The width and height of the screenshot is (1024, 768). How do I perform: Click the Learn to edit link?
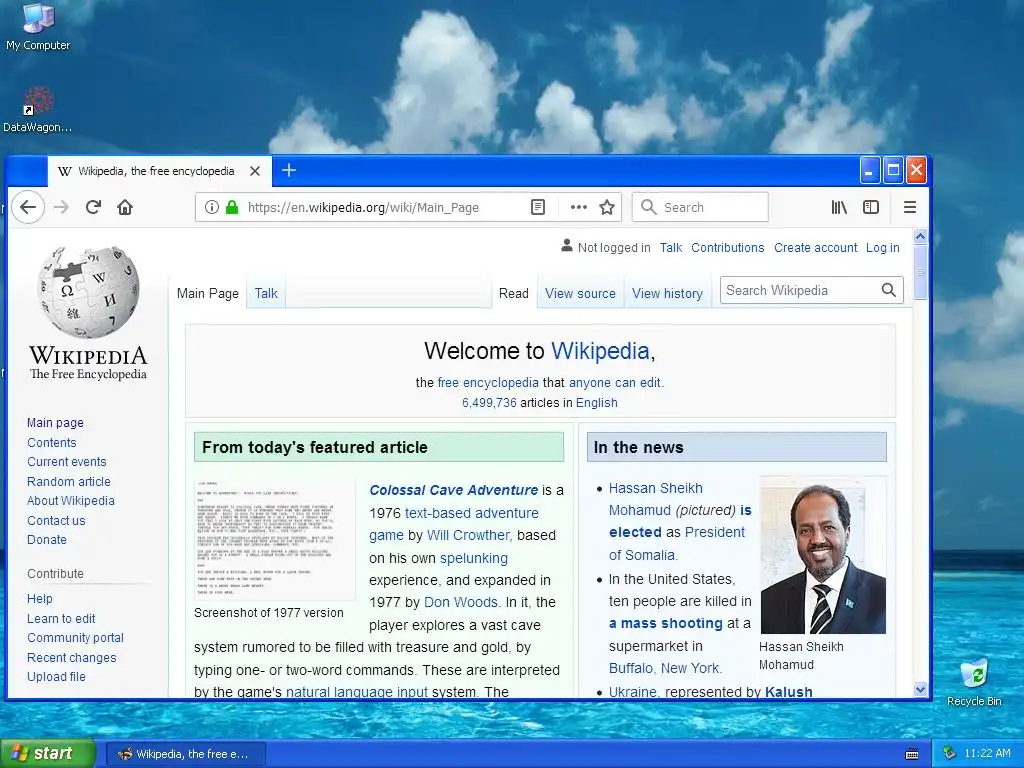[x=61, y=618]
